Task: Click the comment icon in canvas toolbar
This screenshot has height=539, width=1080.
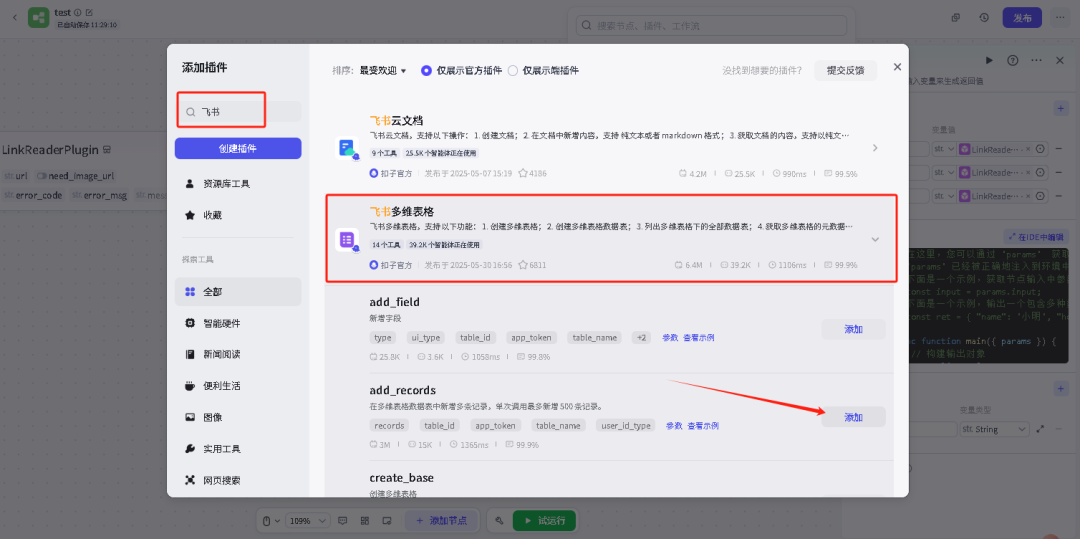Action: (x=343, y=520)
